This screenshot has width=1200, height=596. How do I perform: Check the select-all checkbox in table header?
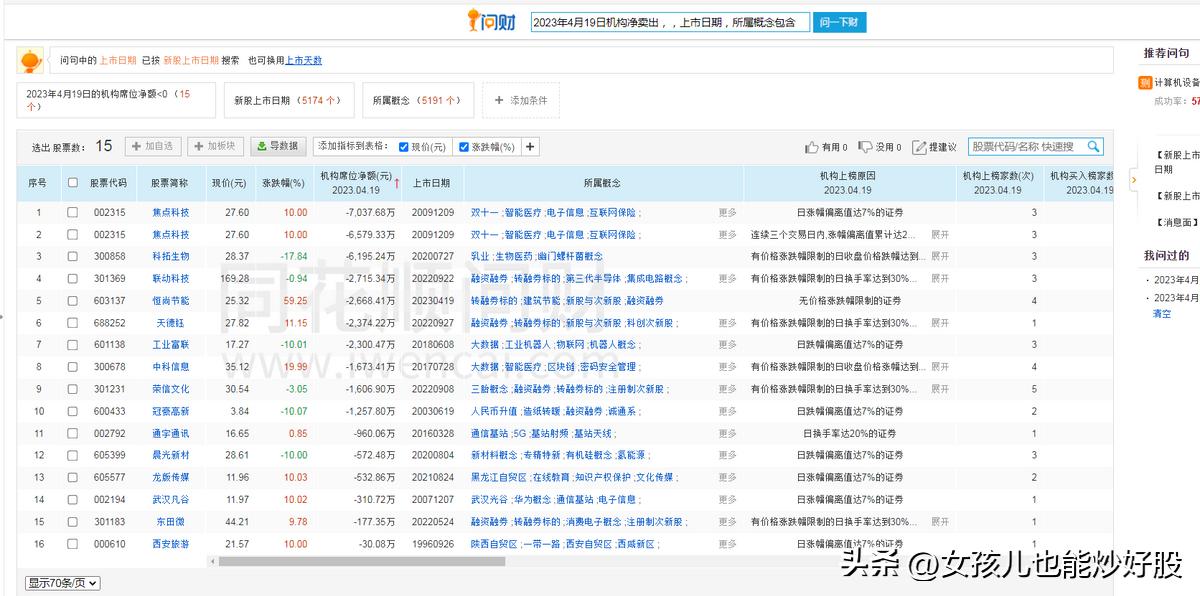[x=71, y=183]
